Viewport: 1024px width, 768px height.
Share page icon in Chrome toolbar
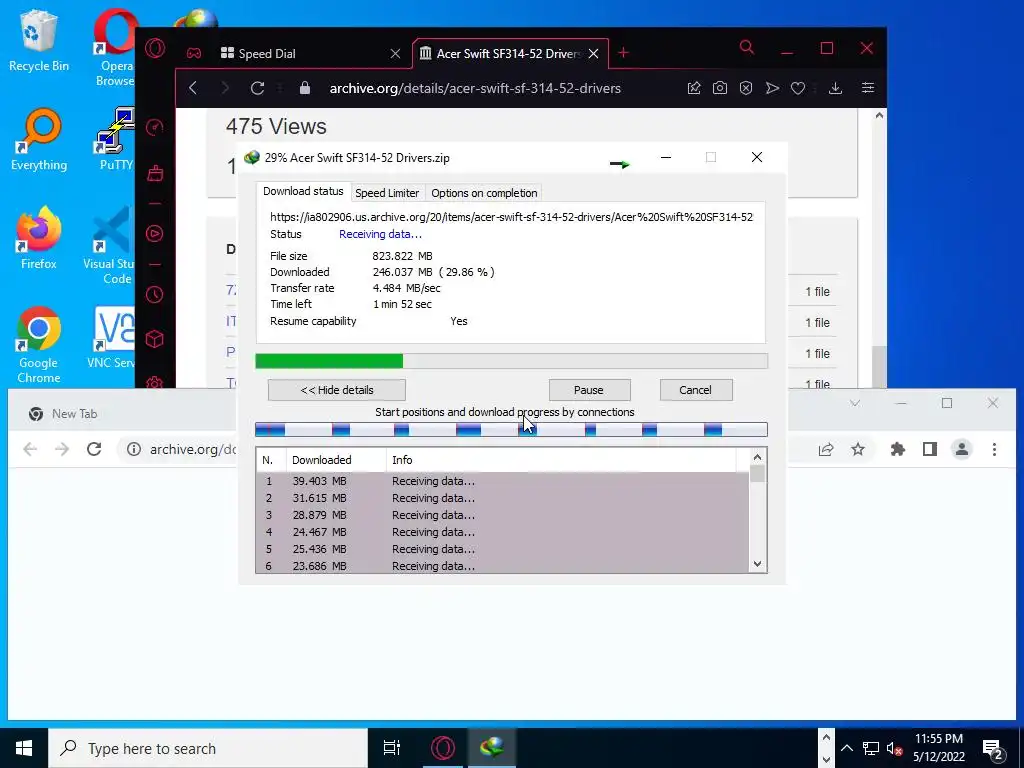(x=826, y=449)
